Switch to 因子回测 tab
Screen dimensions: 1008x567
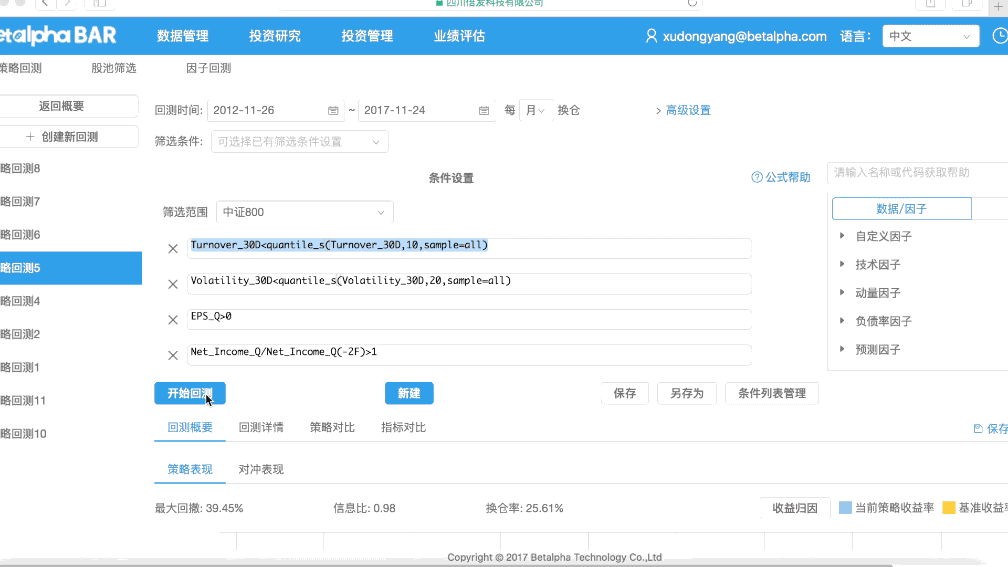pyautogui.click(x=208, y=68)
